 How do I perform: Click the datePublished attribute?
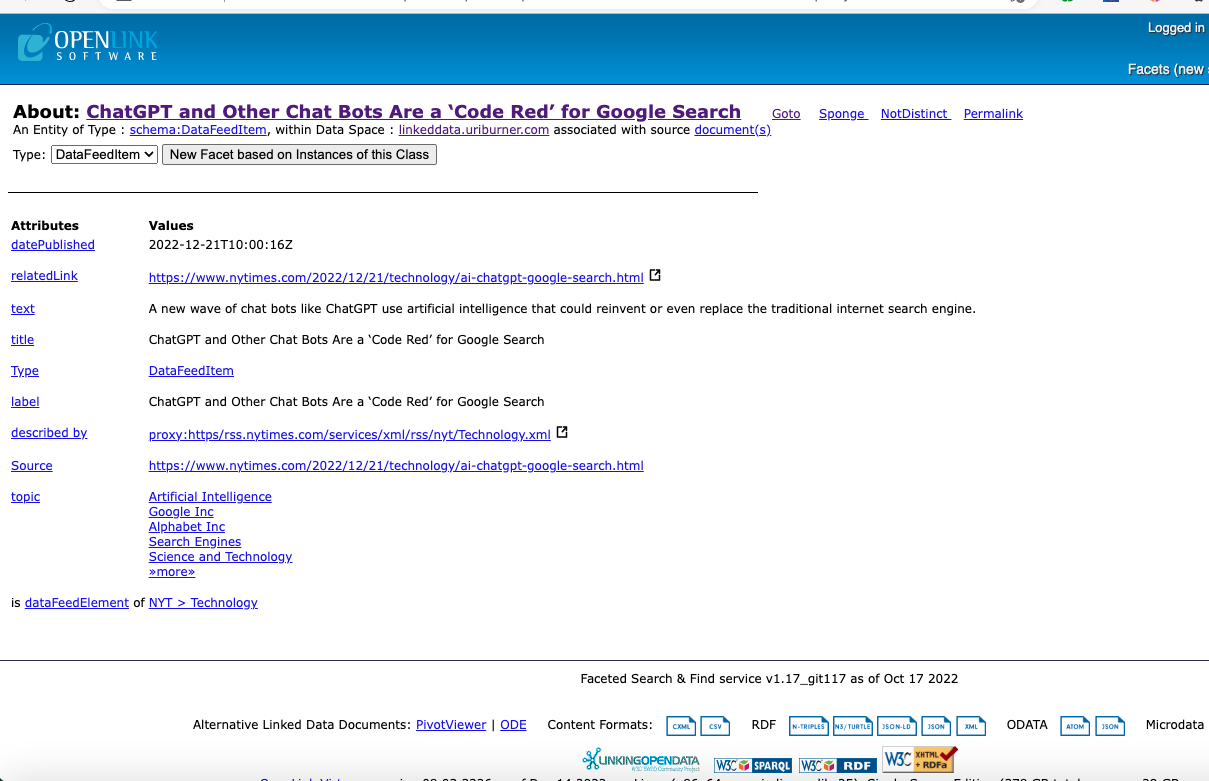53,245
